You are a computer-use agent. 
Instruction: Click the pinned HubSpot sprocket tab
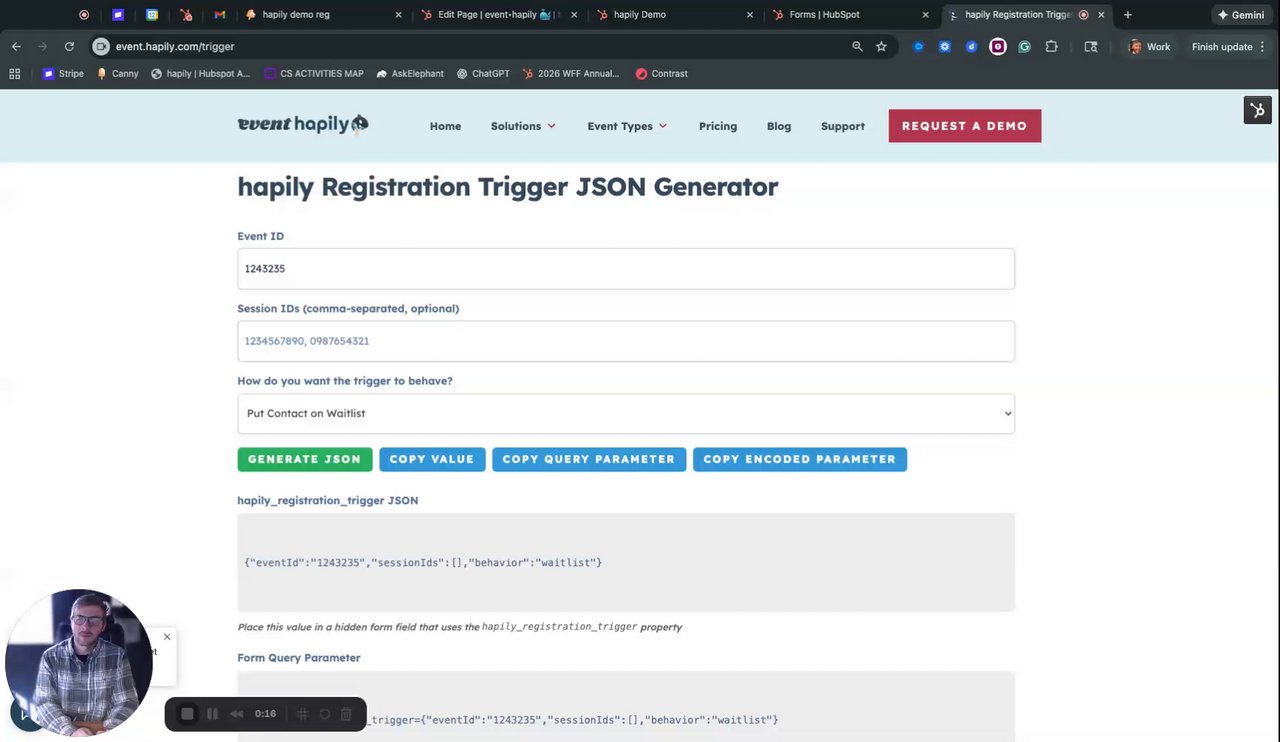click(x=186, y=15)
